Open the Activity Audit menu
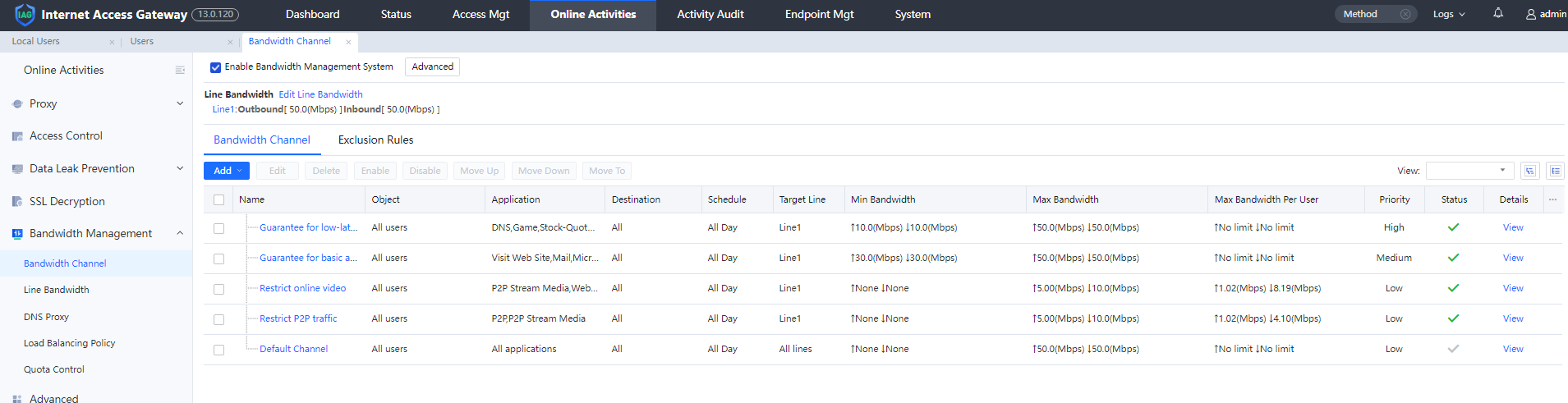Viewport: 1568px width, 403px height. click(x=710, y=15)
